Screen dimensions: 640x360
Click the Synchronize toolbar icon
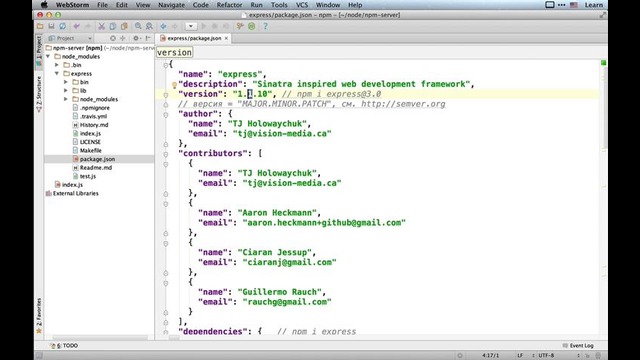click(x=62, y=26)
